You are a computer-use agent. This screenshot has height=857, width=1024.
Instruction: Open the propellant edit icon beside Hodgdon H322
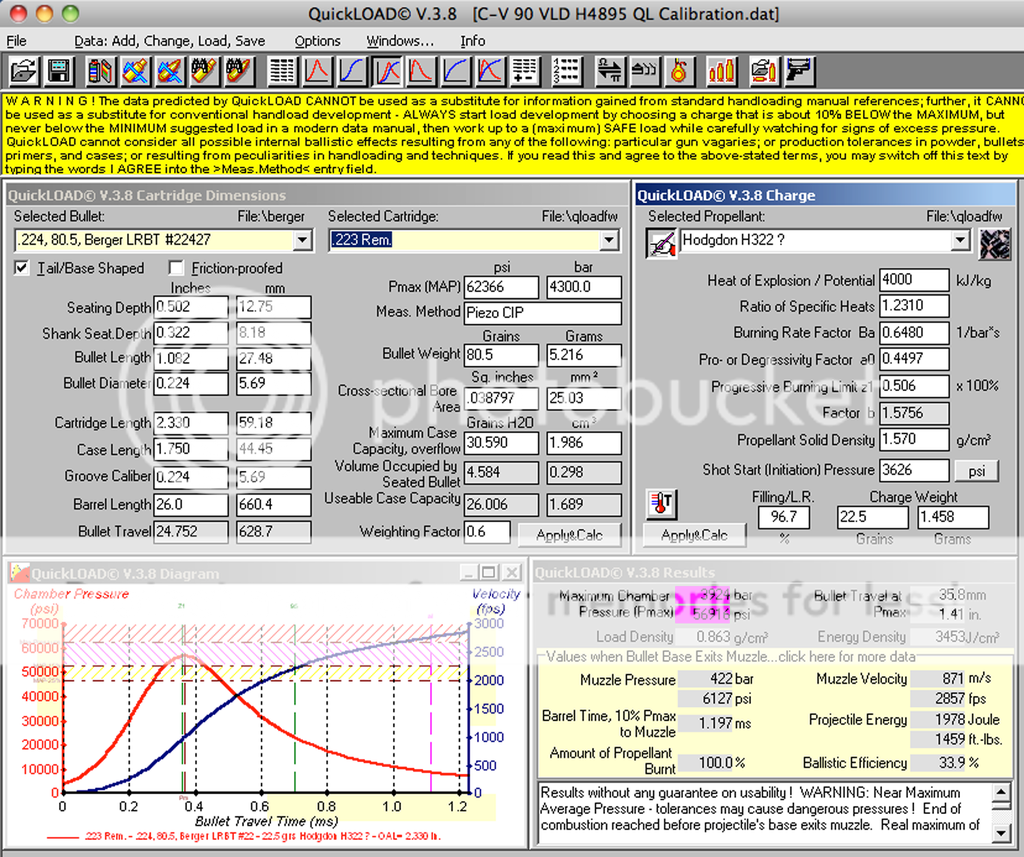pyautogui.click(x=660, y=241)
